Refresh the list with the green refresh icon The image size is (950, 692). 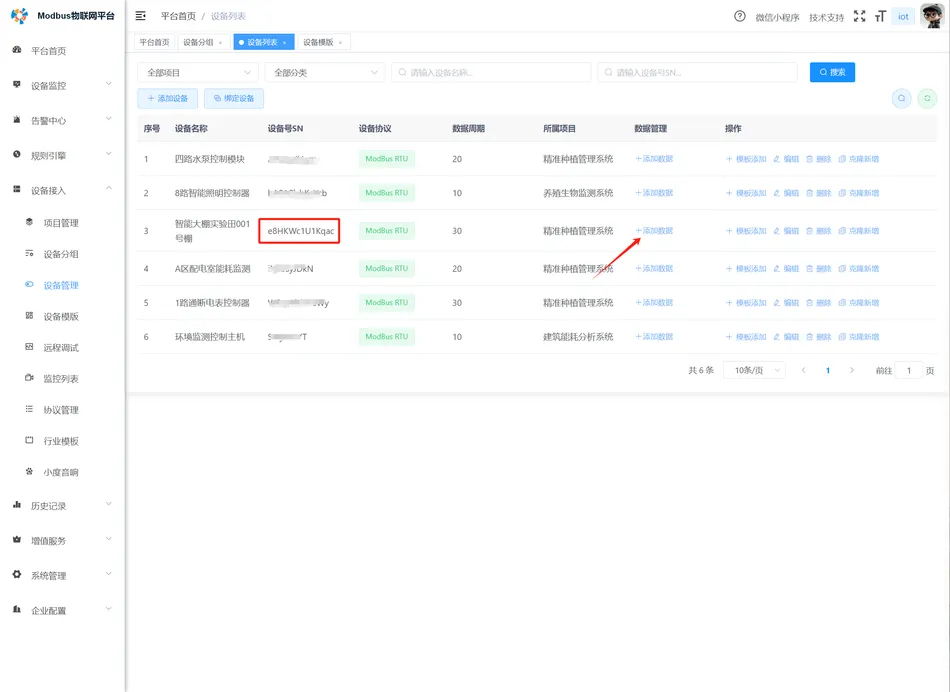[x=928, y=98]
